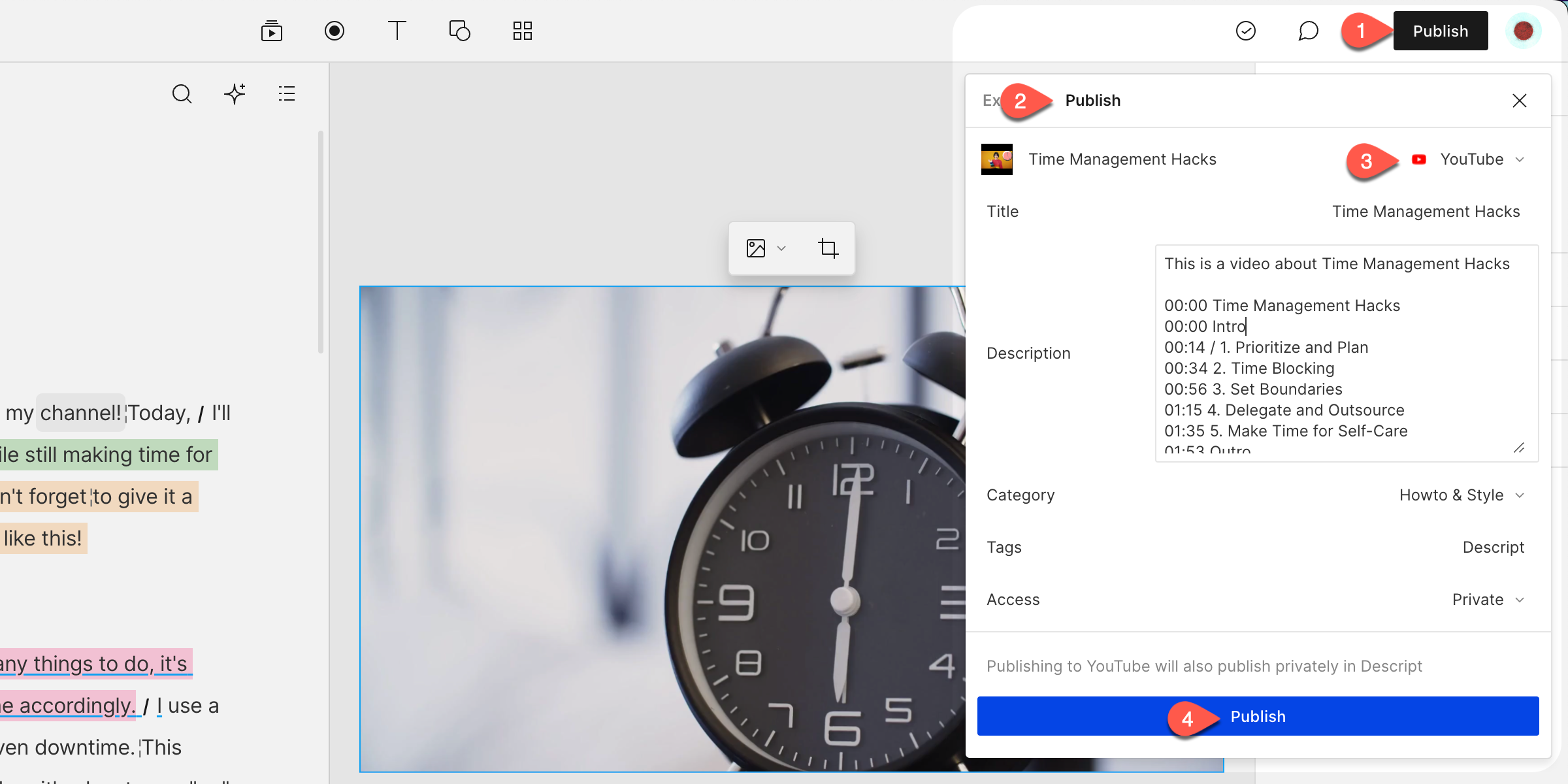
Task: Open the templates grid icon
Action: coord(523,31)
